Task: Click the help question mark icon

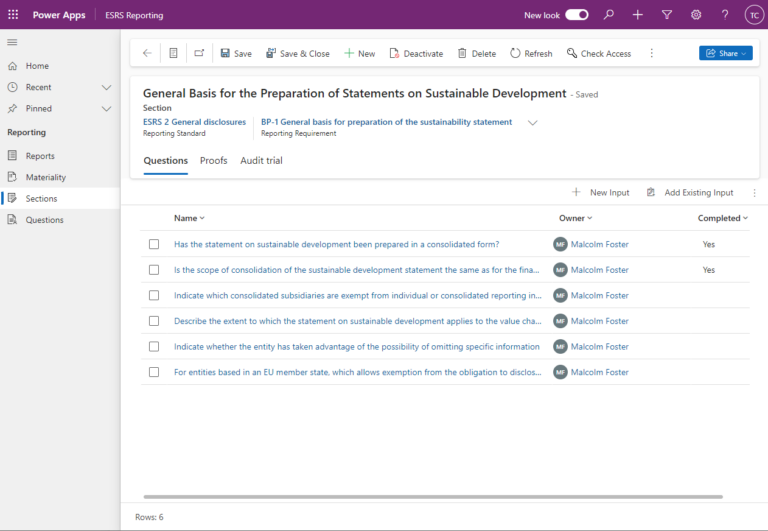Action: (725, 15)
